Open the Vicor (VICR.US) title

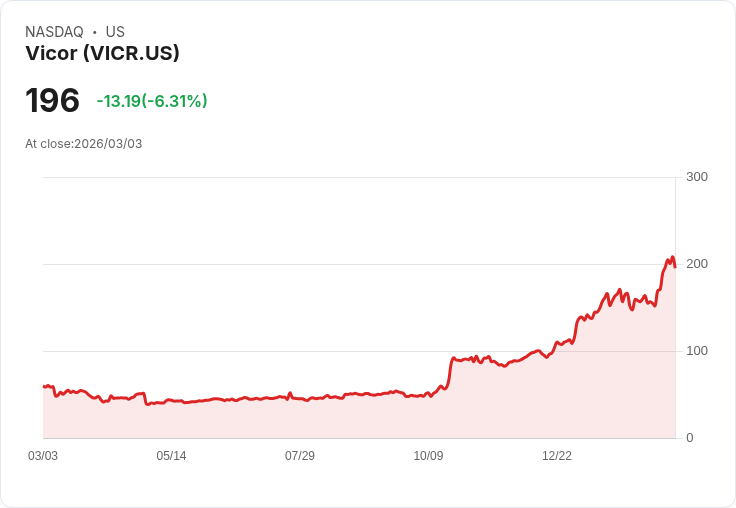click(x=102, y=54)
